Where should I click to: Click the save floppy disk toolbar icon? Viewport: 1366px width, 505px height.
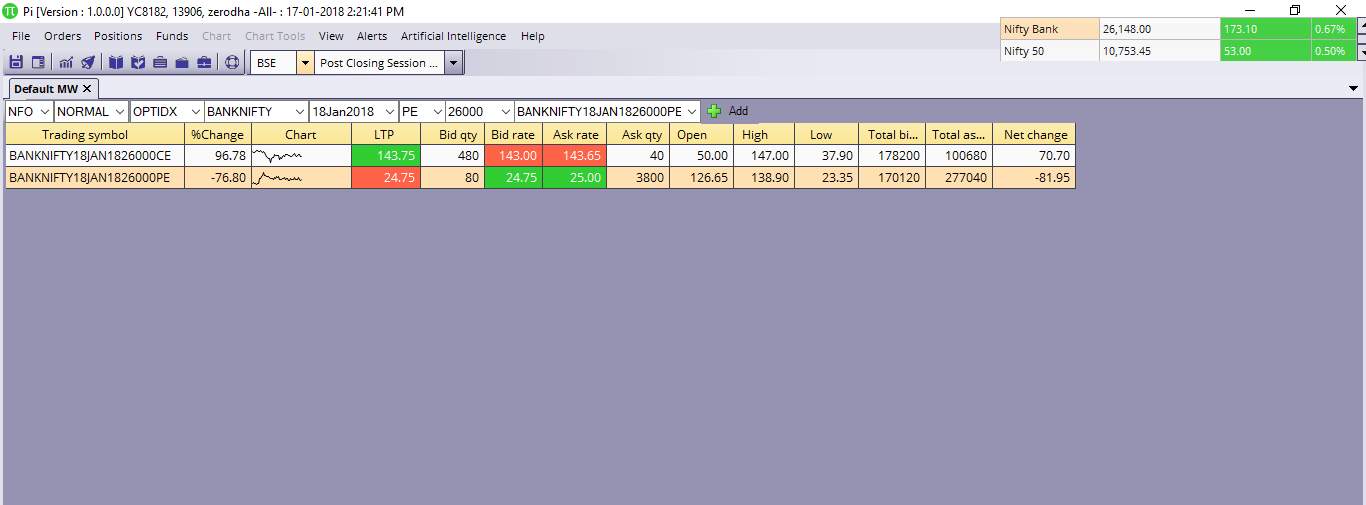click(16, 63)
